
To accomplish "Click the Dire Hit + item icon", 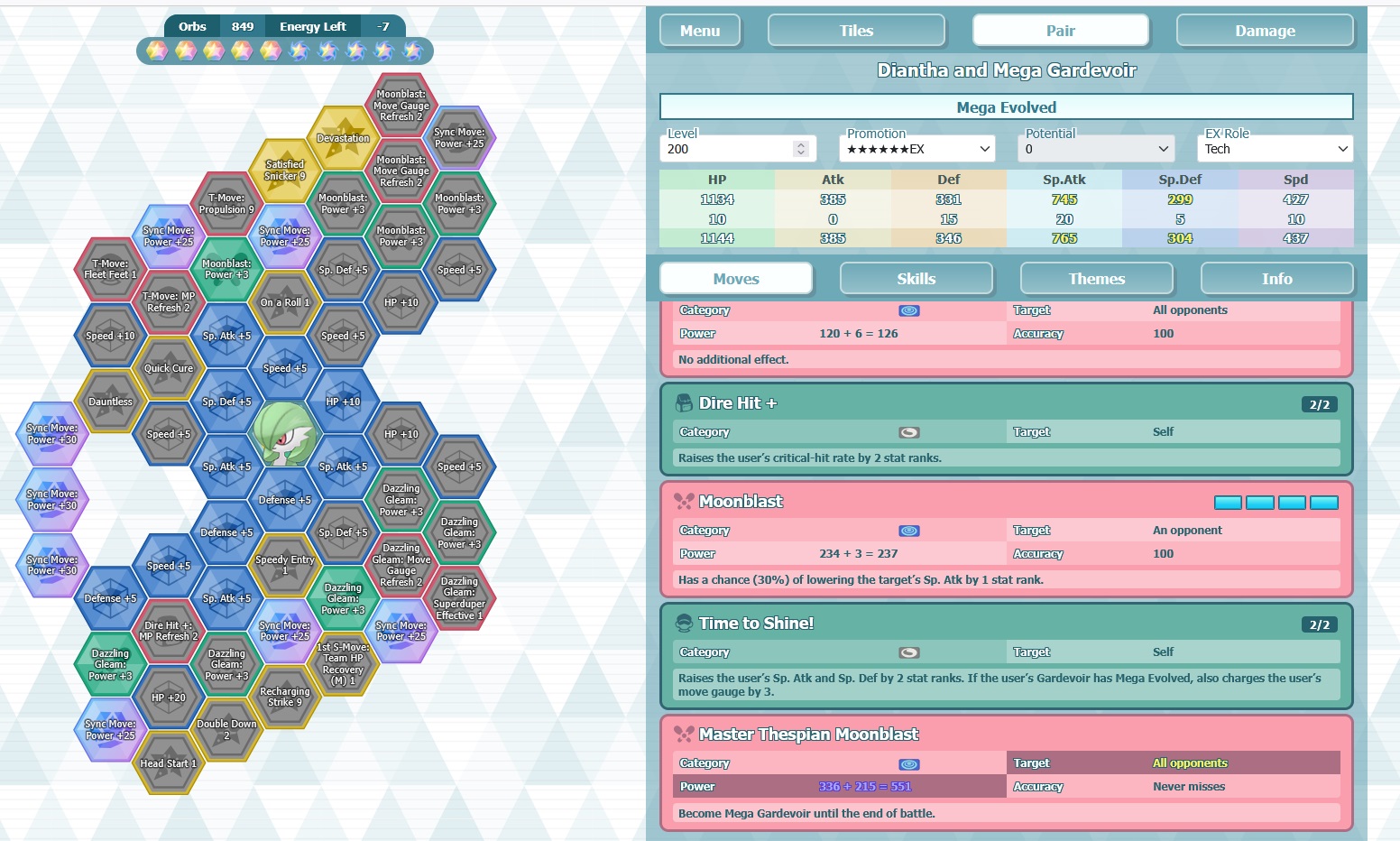I will click(x=685, y=403).
